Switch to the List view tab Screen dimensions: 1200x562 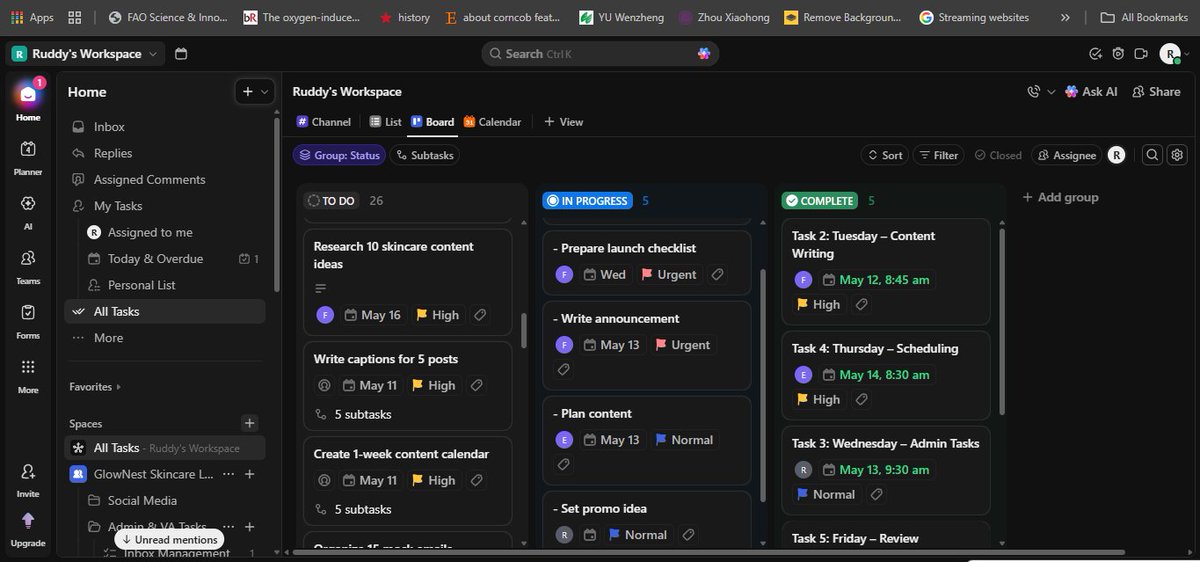click(x=386, y=122)
